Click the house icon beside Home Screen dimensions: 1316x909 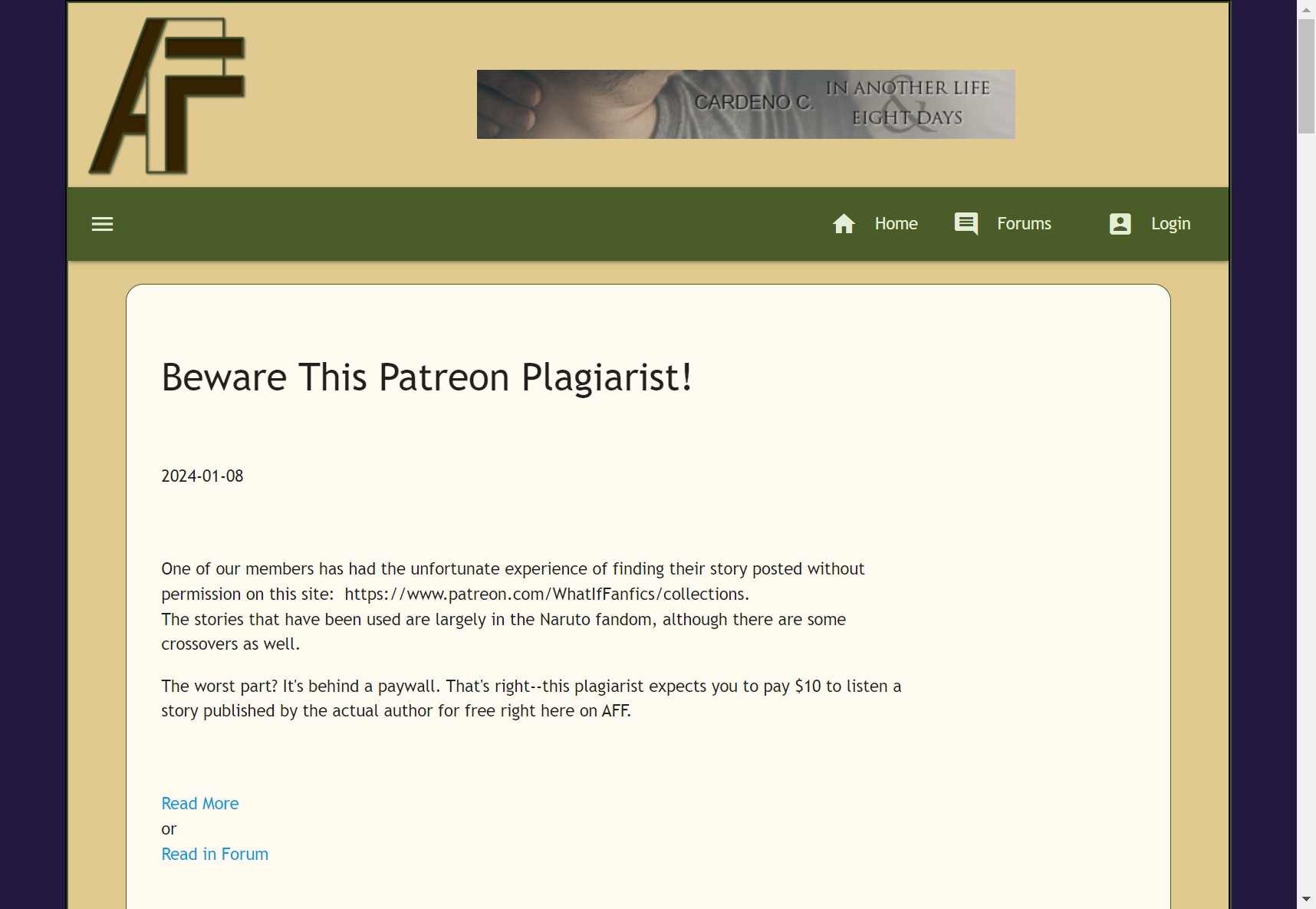tap(844, 224)
